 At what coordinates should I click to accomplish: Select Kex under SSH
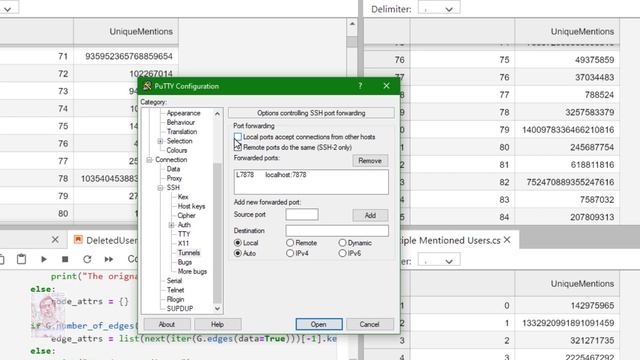(x=183, y=197)
